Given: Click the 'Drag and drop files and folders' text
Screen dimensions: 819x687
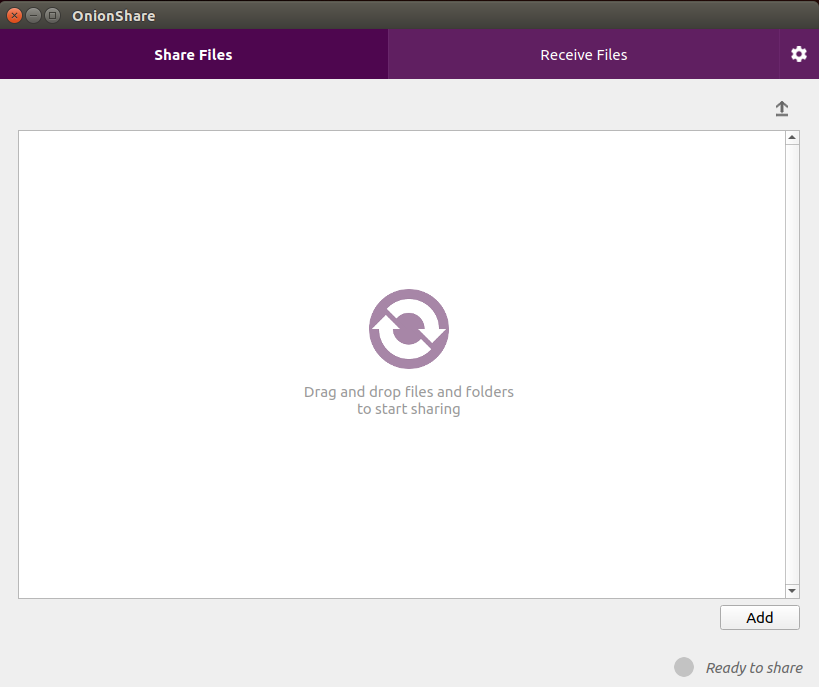Looking at the screenshot, I should [x=408, y=392].
